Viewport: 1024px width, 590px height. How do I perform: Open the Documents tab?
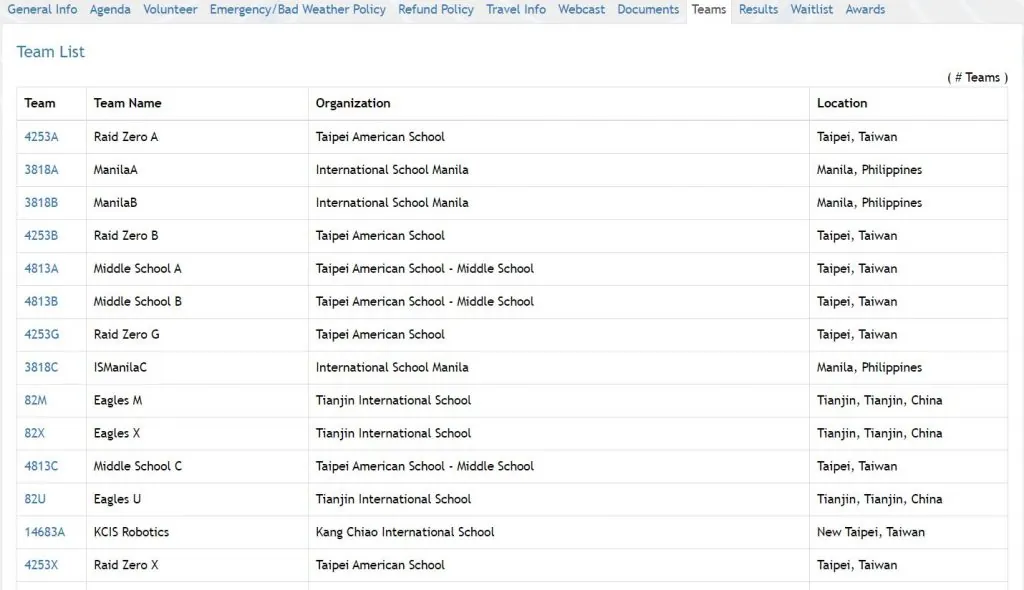[x=648, y=10]
